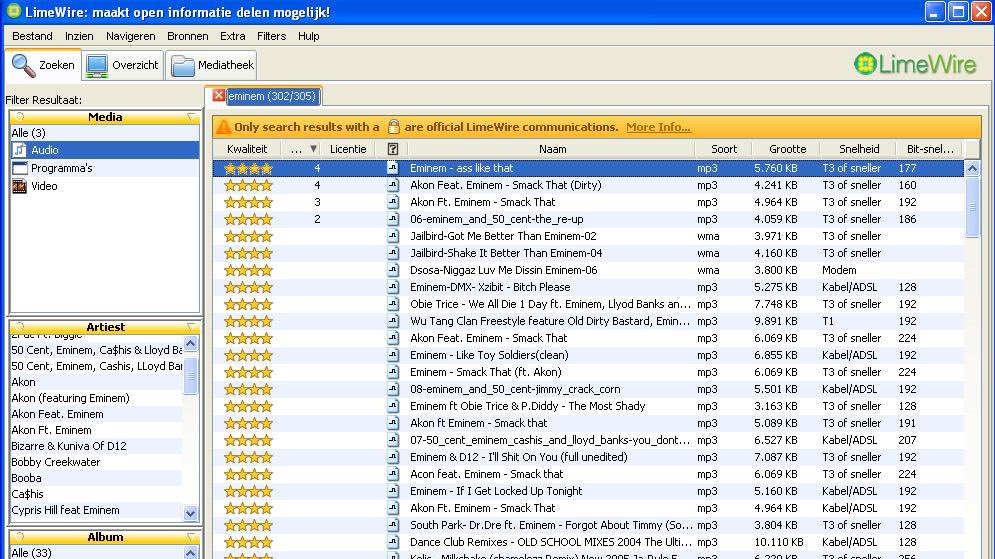Viewport: 995px width, 559px height.
Task: Select artist Cypris Hill feat Eminem
Action: tap(96, 510)
